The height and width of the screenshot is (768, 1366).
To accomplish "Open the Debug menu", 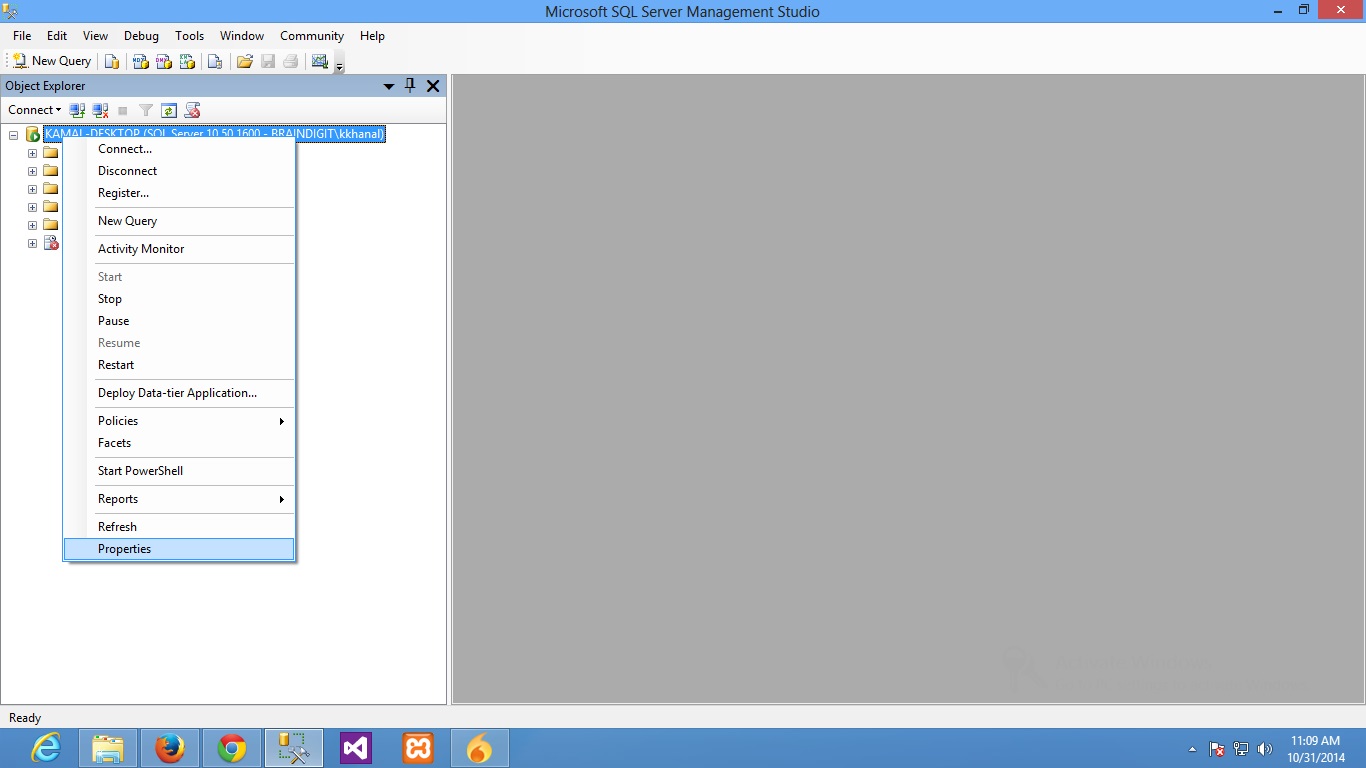I will point(142,36).
